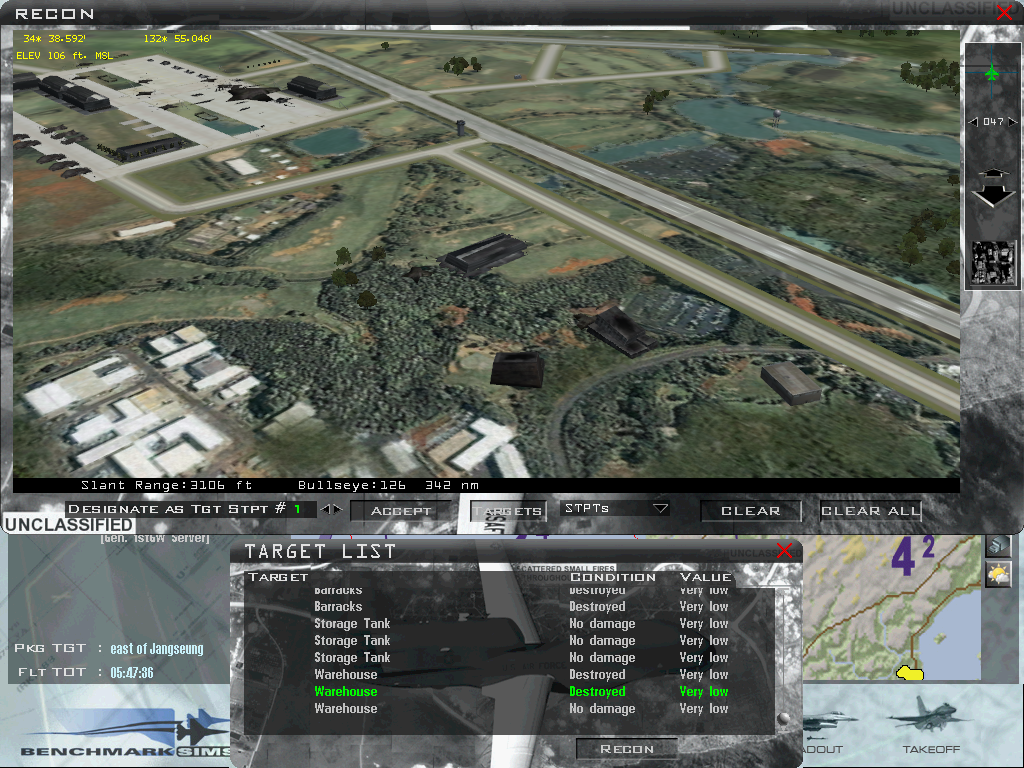
Task: Increment the TGT STPT number
Action: (338, 509)
